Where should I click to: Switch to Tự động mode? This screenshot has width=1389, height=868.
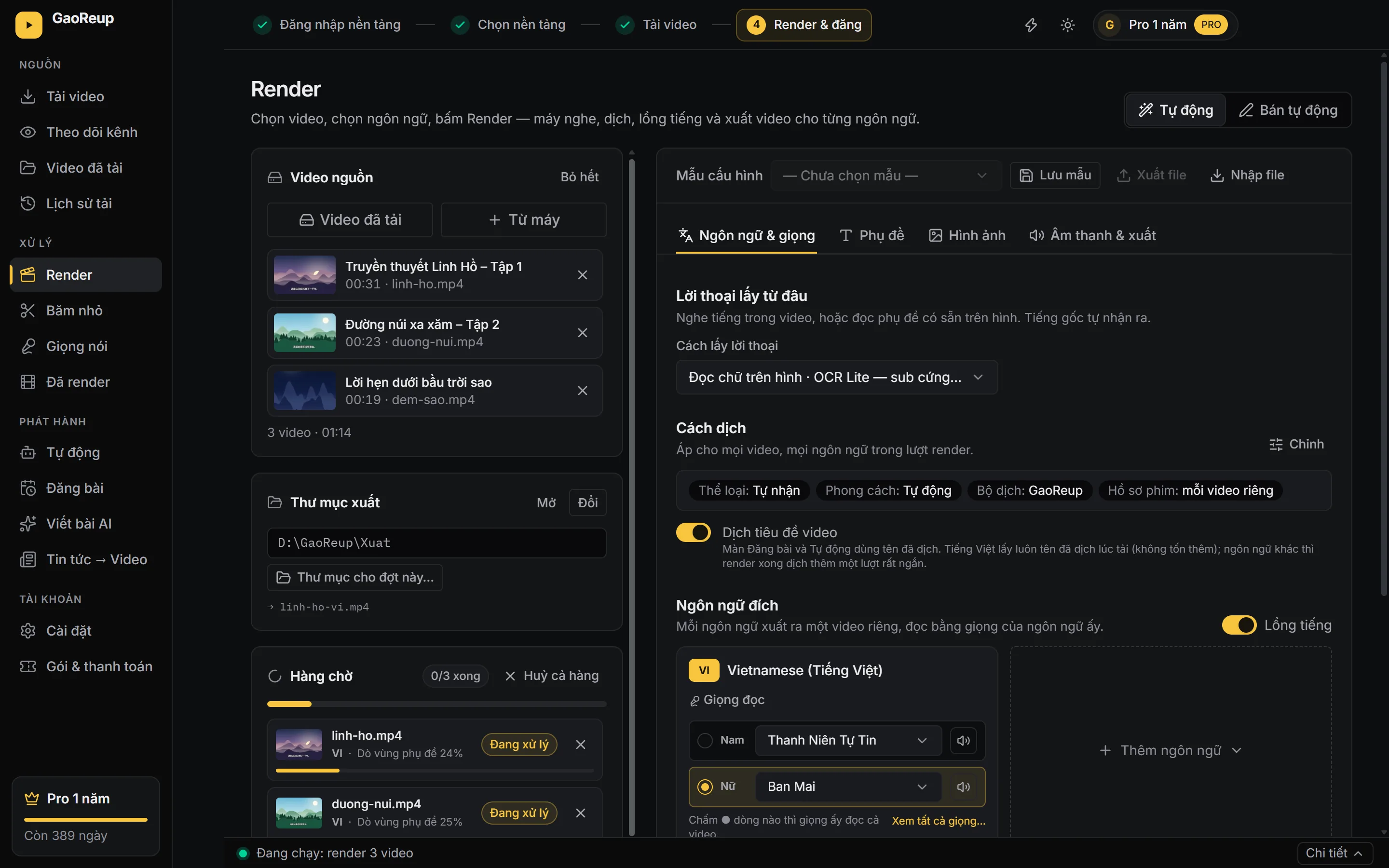coord(1175,110)
